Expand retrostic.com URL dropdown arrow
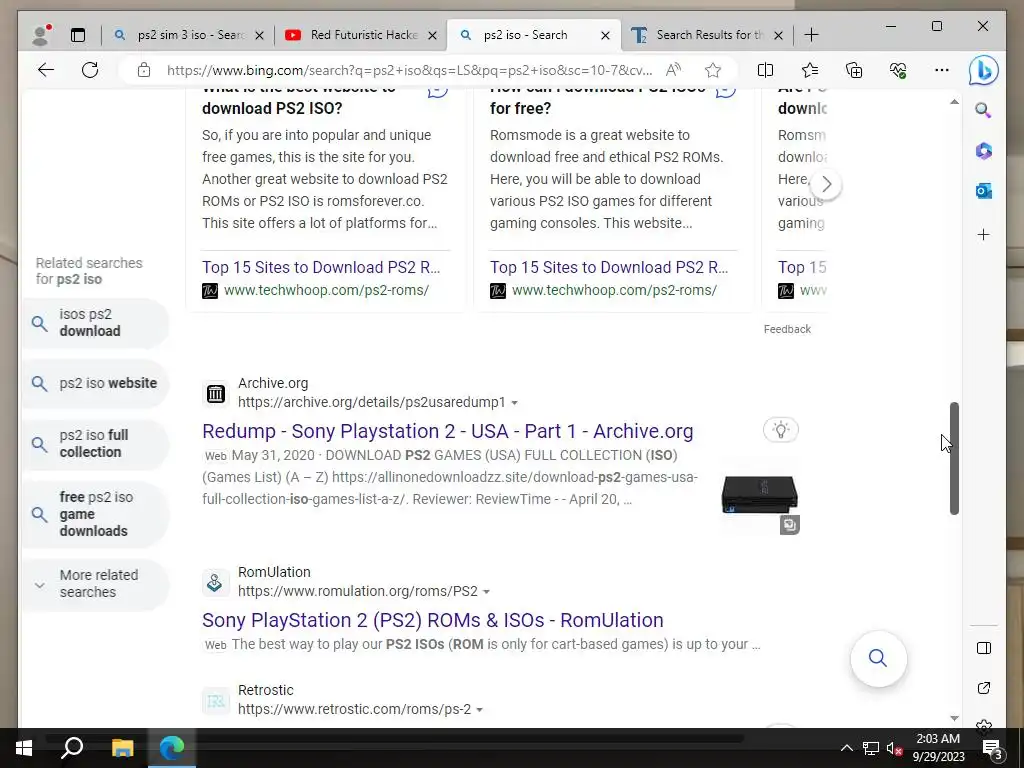Screen dimensions: 1024x768 [x=479, y=710]
